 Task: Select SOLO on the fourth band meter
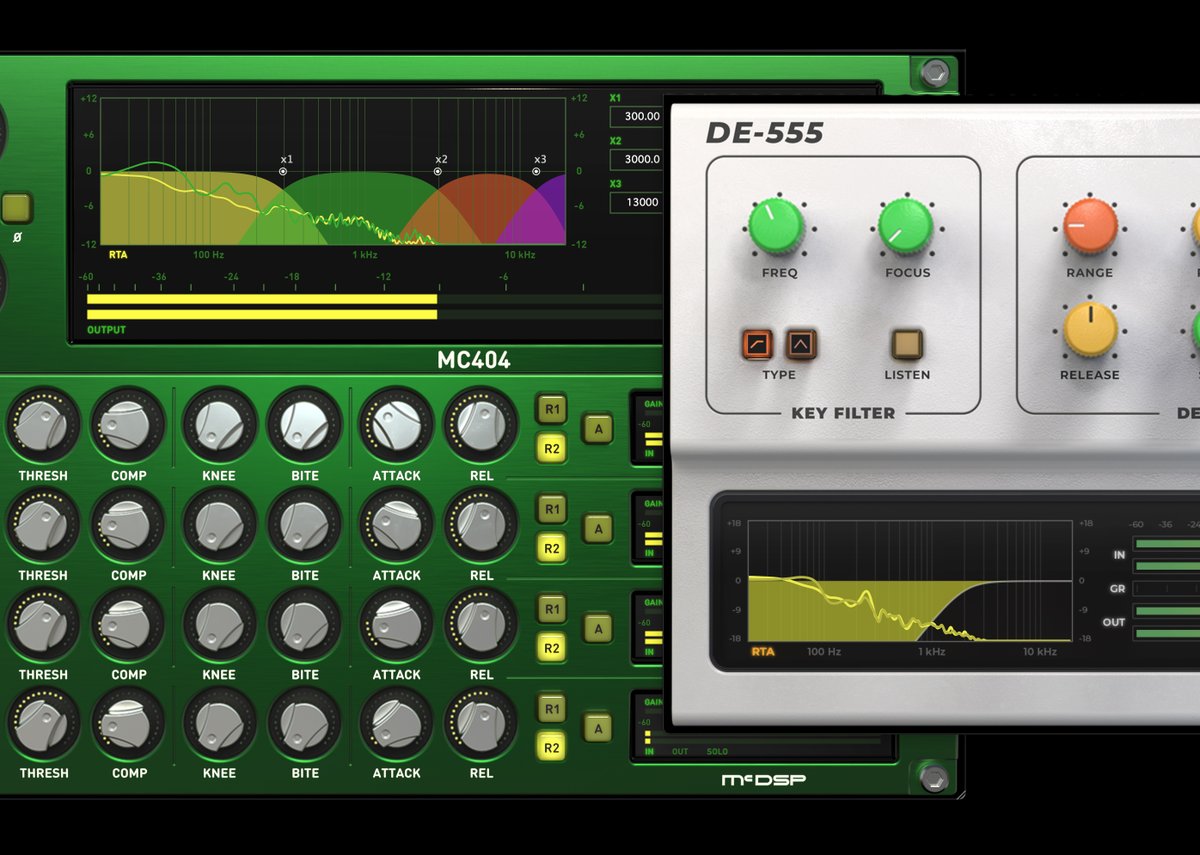[x=717, y=751]
